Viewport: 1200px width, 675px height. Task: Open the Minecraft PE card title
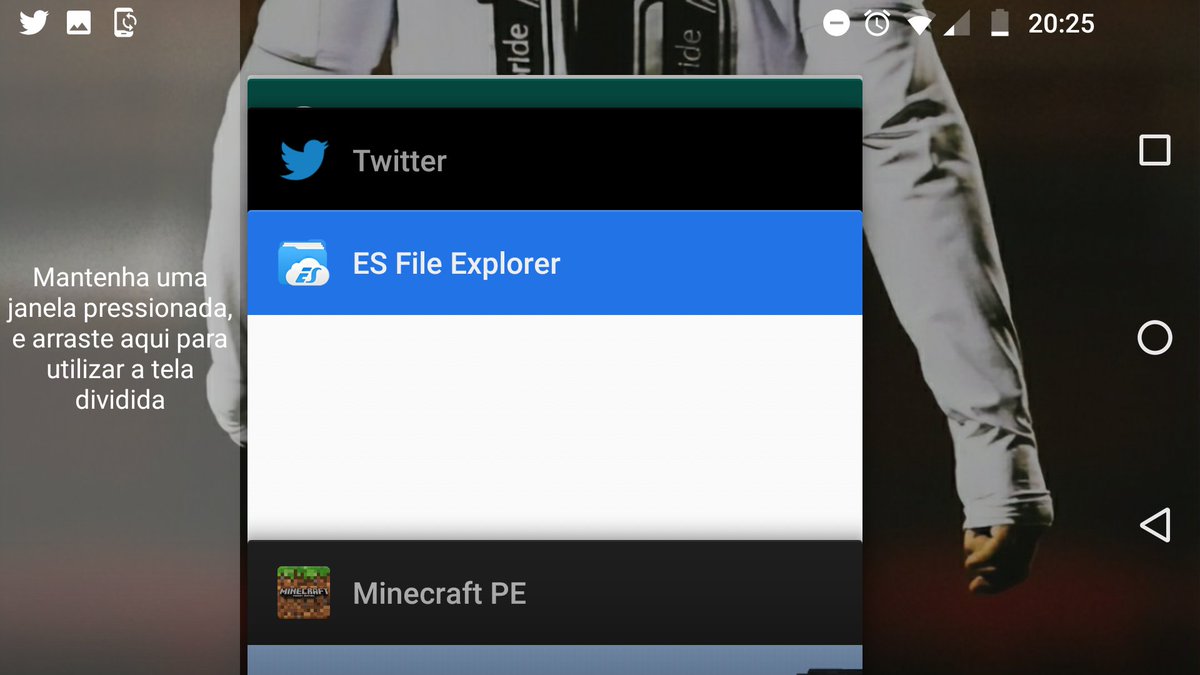click(x=439, y=593)
